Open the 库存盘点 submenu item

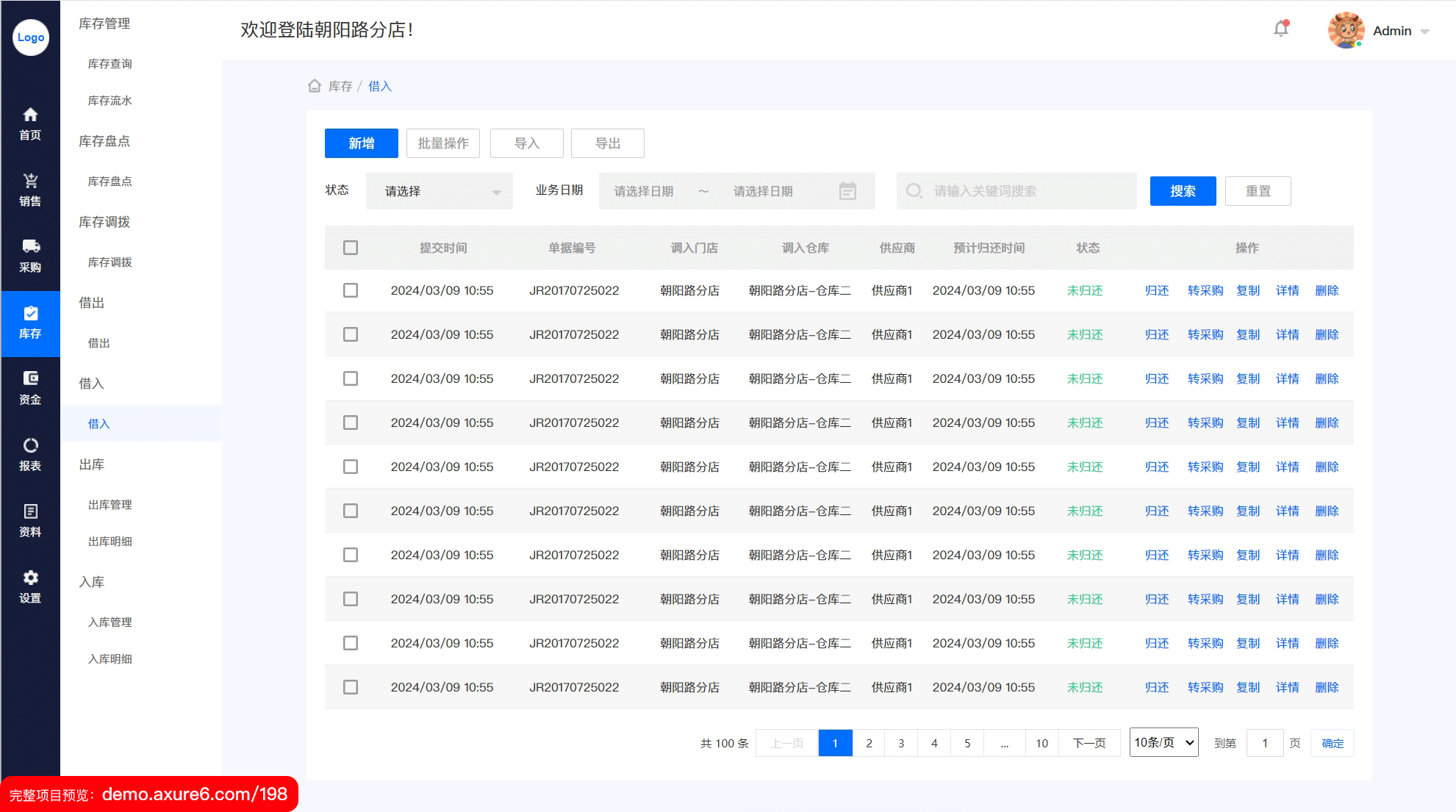coord(110,182)
